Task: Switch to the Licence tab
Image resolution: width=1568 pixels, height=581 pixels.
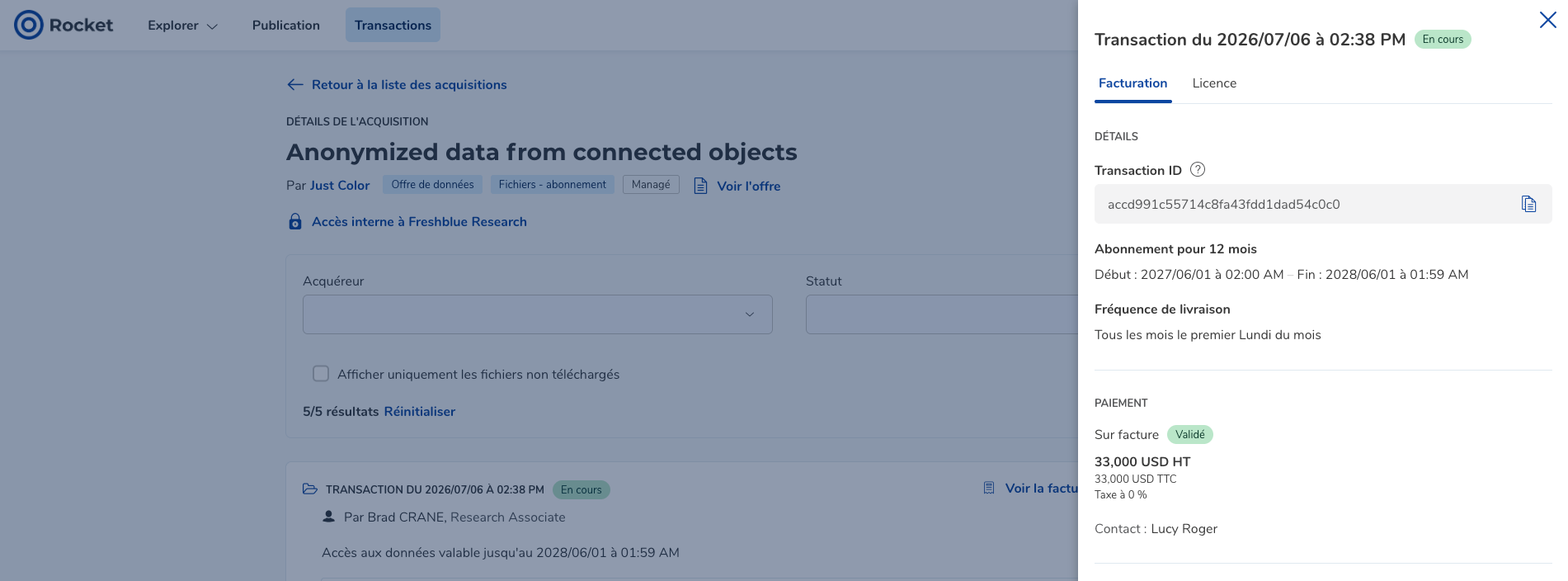Action: click(x=1214, y=83)
